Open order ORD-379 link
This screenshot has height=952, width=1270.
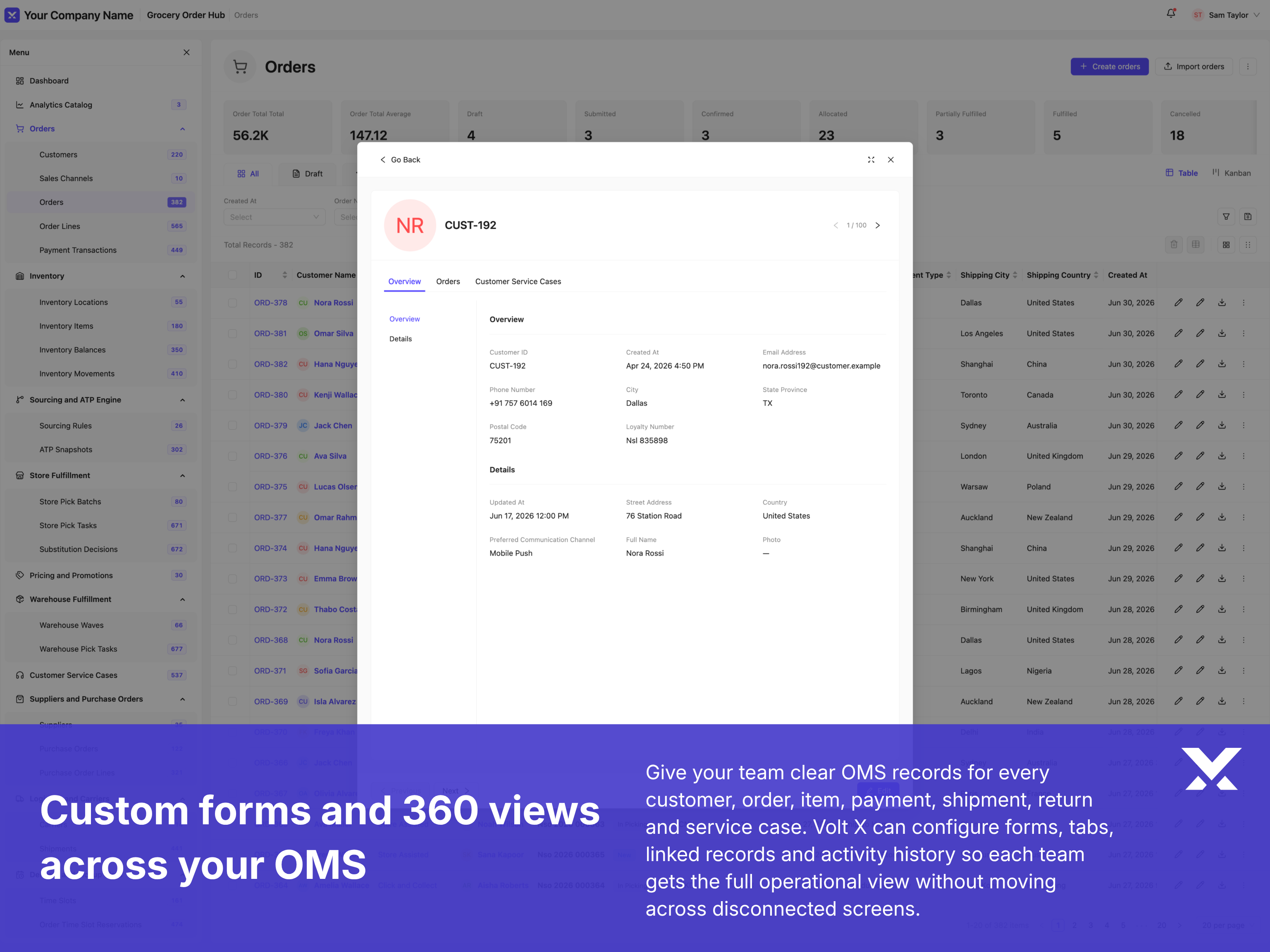(270, 425)
